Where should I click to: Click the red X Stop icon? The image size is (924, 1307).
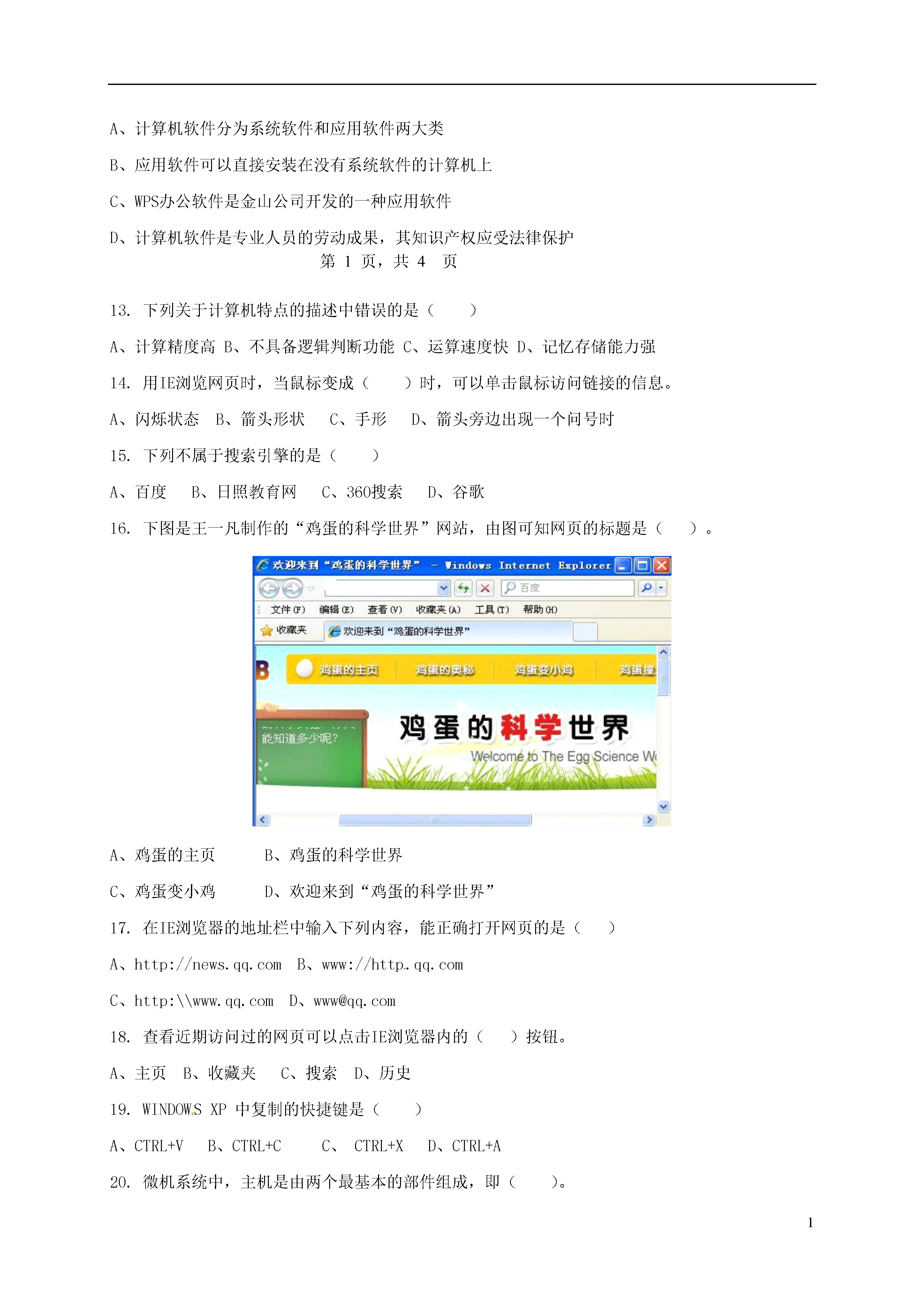(x=485, y=588)
